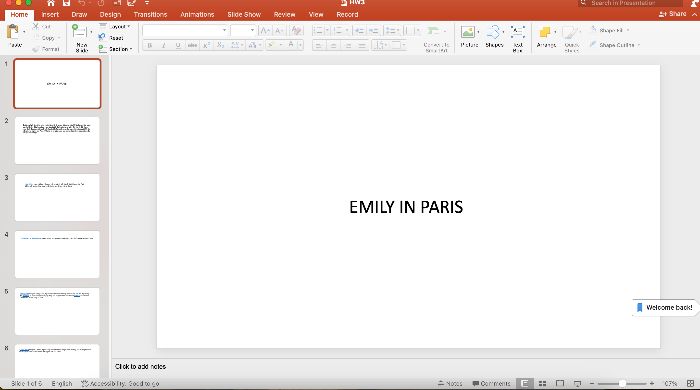Switch to Slide Sorter view
Viewport: 700px width, 390px height.
pyautogui.click(x=542, y=383)
